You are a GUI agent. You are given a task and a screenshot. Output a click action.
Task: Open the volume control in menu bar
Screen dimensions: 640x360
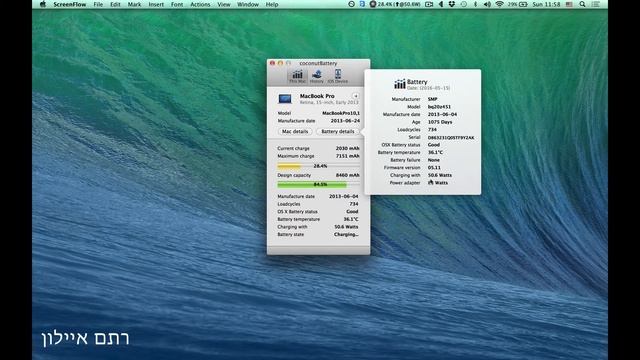pos(487,4)
